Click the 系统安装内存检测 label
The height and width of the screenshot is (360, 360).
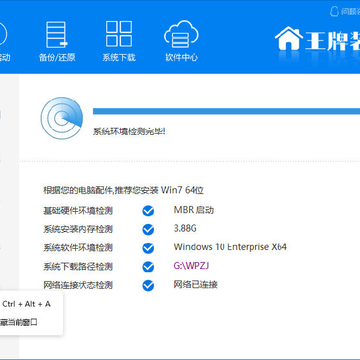tap(78, 229)
